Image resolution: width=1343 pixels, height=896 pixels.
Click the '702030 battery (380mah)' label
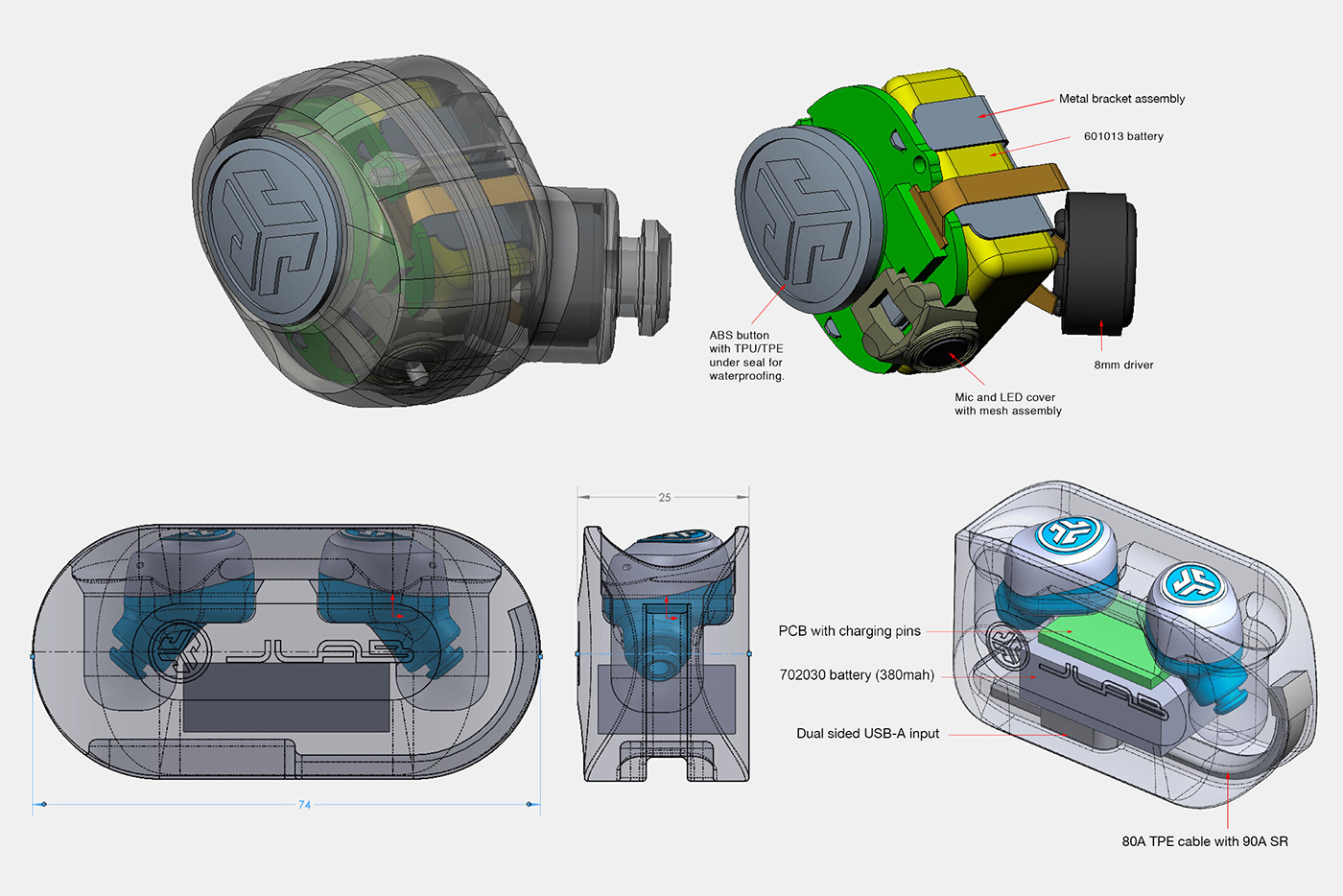coord(857,675)
